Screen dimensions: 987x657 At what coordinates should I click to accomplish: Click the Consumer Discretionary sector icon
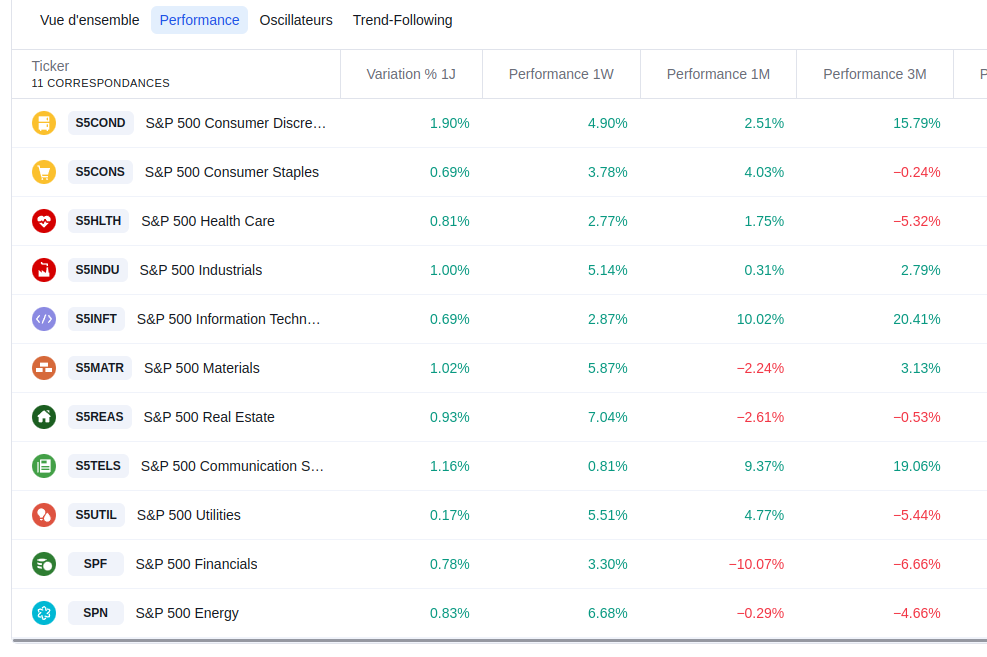click(x=44, y=123)
